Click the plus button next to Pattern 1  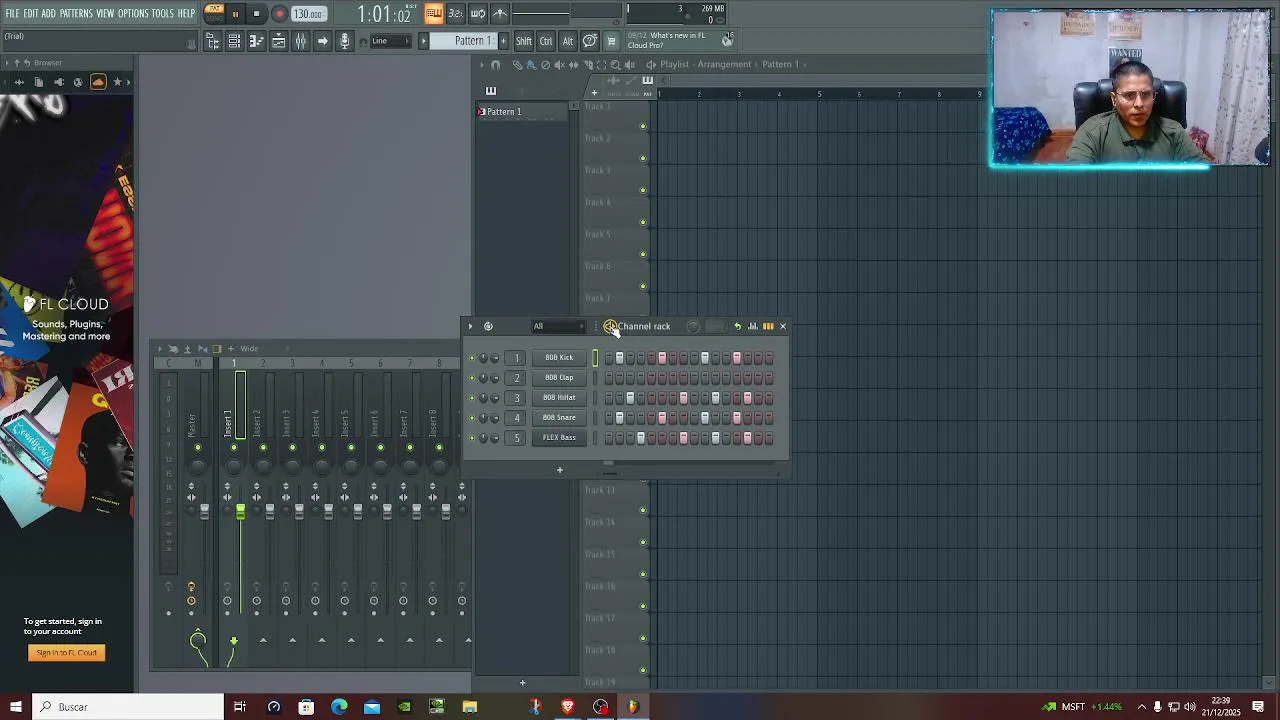coord(503,41)
